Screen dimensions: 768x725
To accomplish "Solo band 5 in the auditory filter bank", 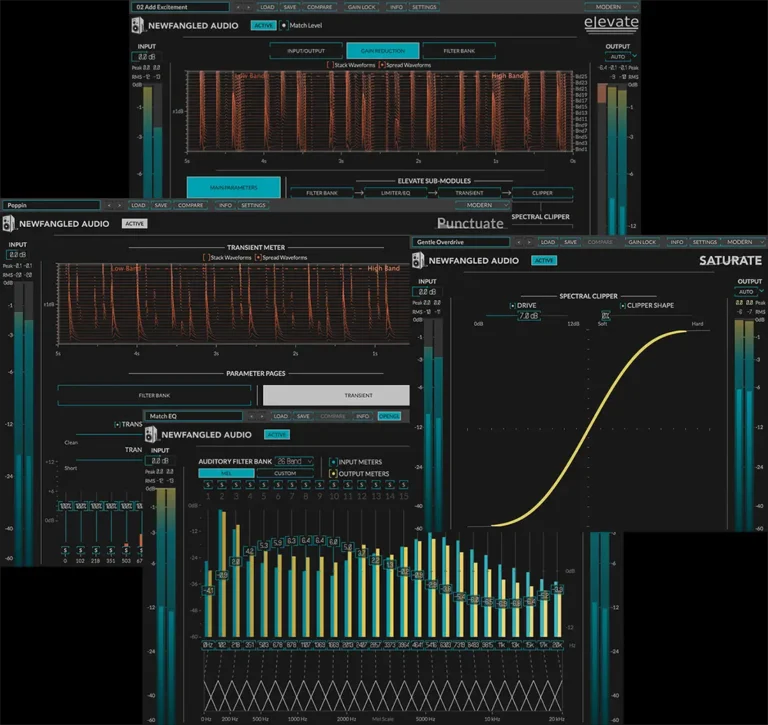I will (x=264, y=484).
